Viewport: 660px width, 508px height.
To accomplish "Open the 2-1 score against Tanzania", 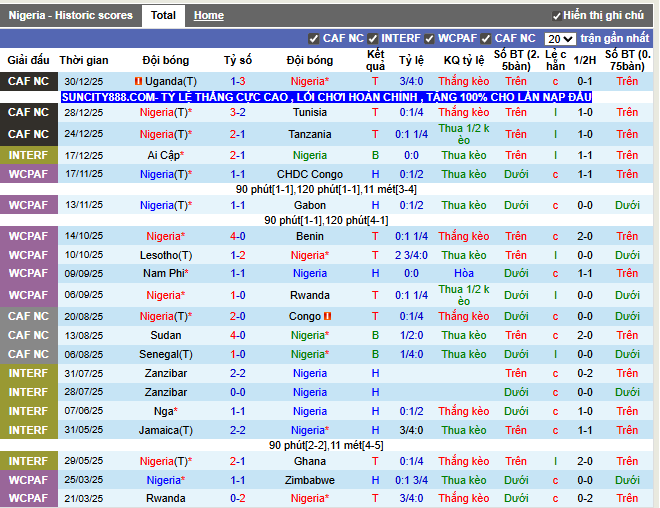I will pos(238,134).
